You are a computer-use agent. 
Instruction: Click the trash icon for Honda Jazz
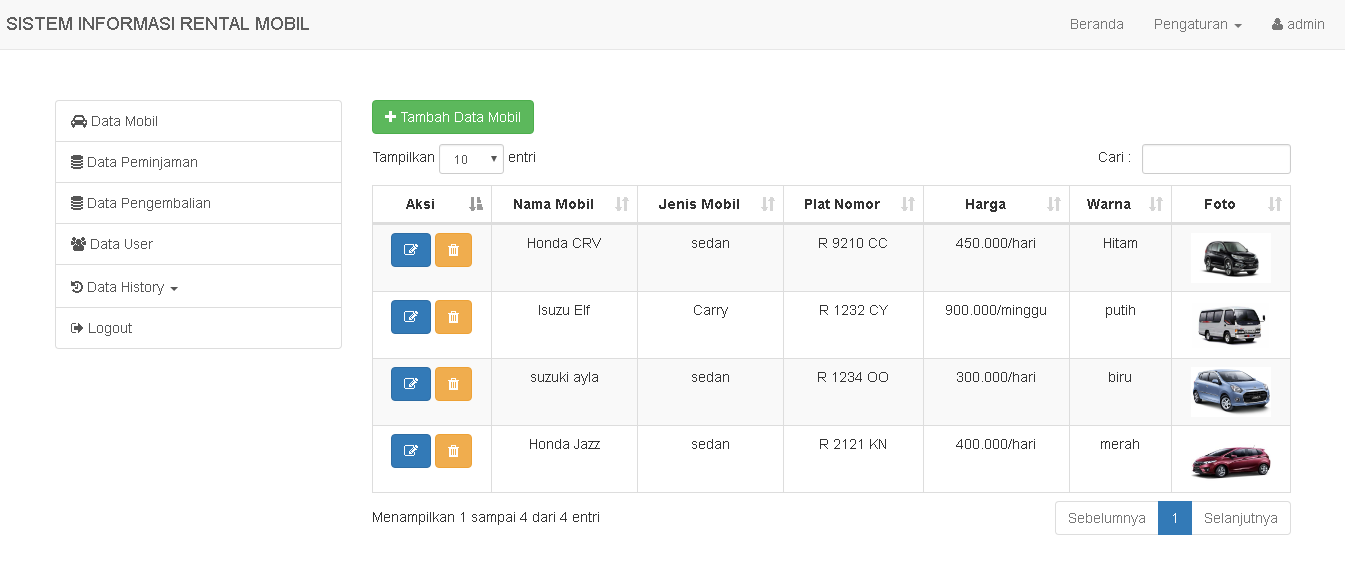[x=453, y=451]
